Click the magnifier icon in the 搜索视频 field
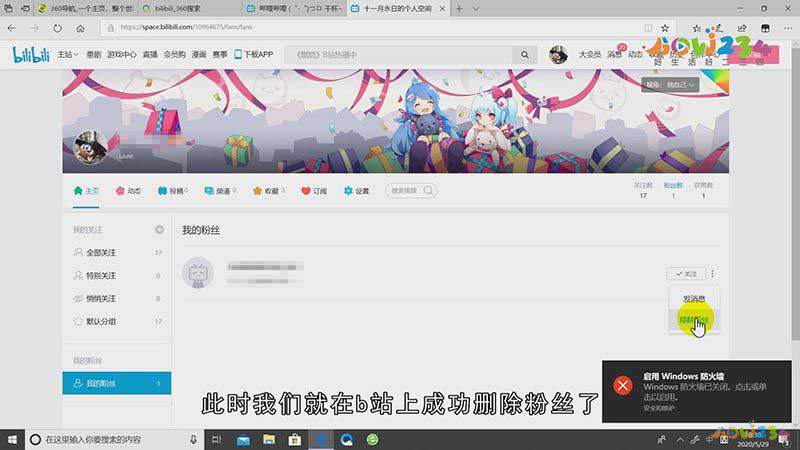The height and width of the screenshot is (450, 800). [x=429, y=190]
